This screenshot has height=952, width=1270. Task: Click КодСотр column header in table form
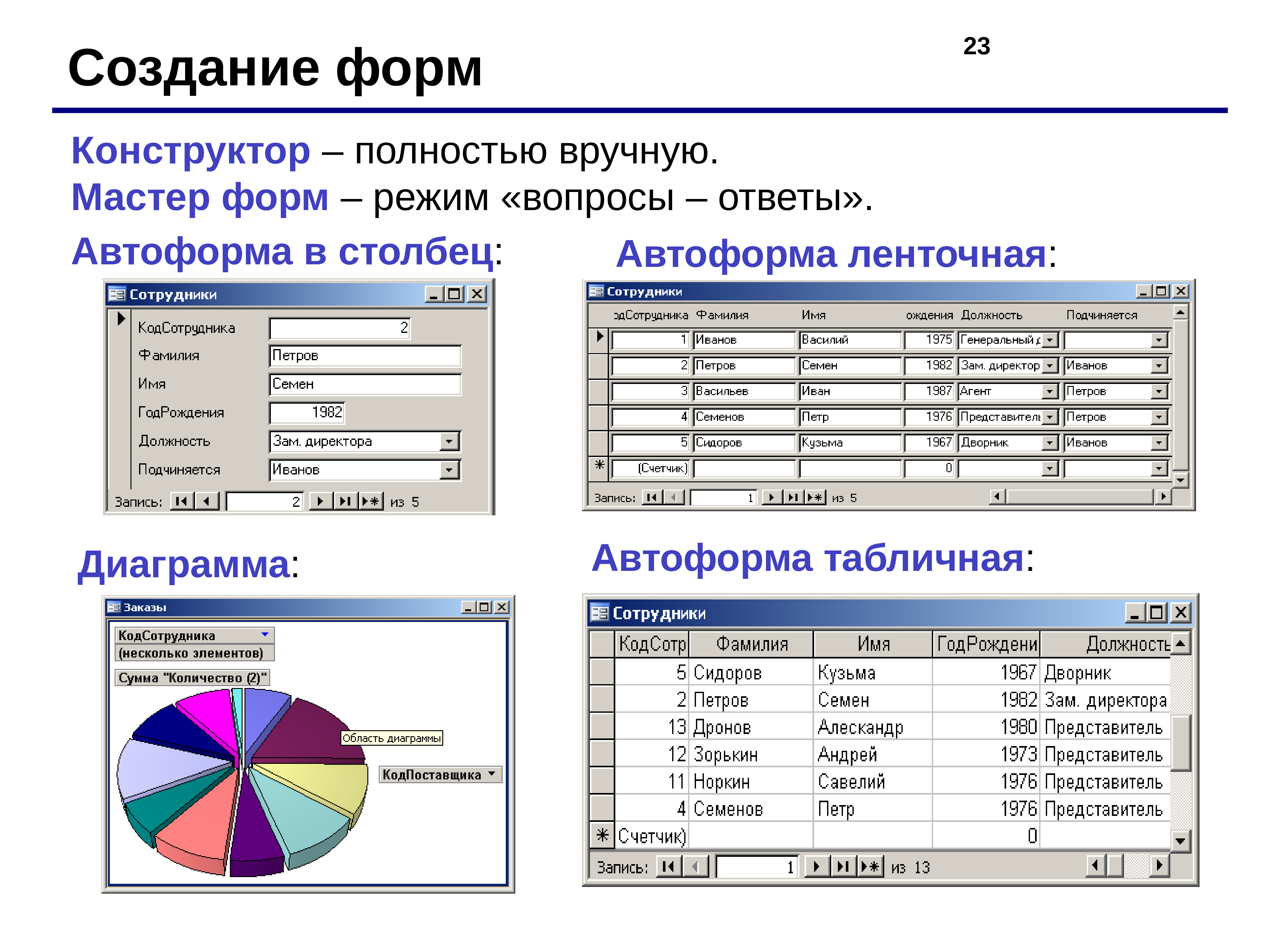tap(652, 644)
